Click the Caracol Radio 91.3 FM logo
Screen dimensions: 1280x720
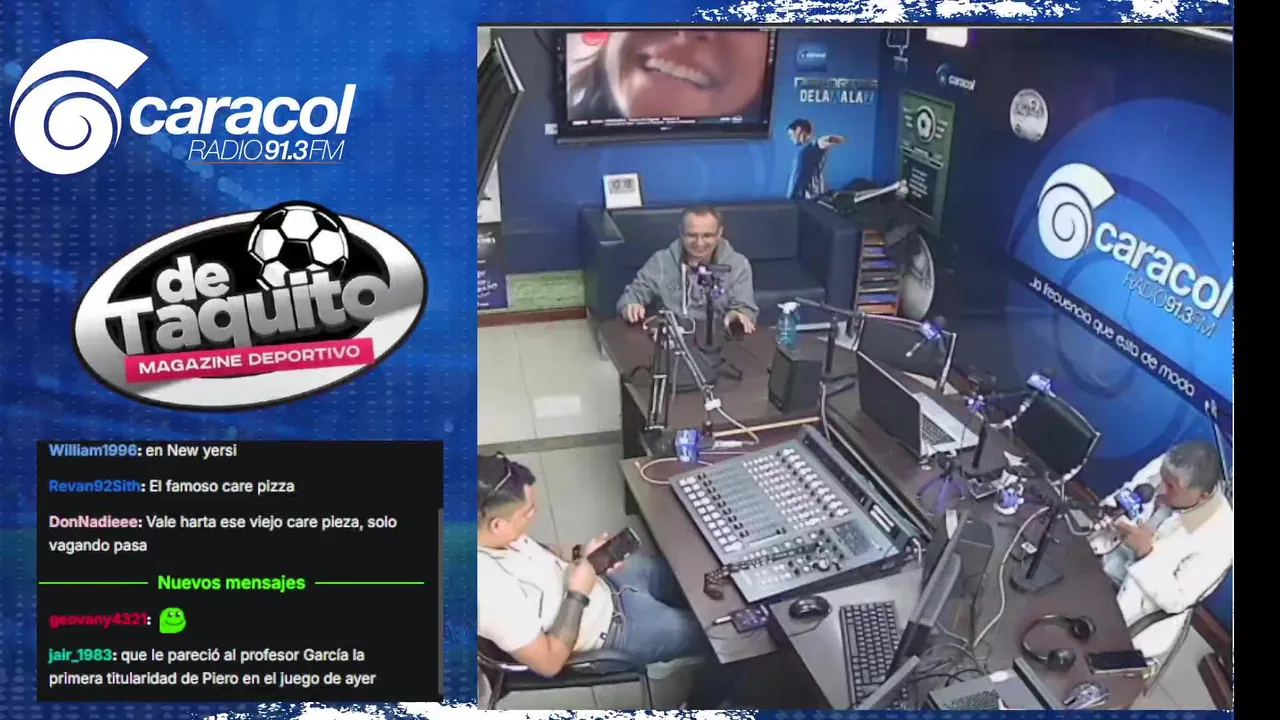pos(183,106)
